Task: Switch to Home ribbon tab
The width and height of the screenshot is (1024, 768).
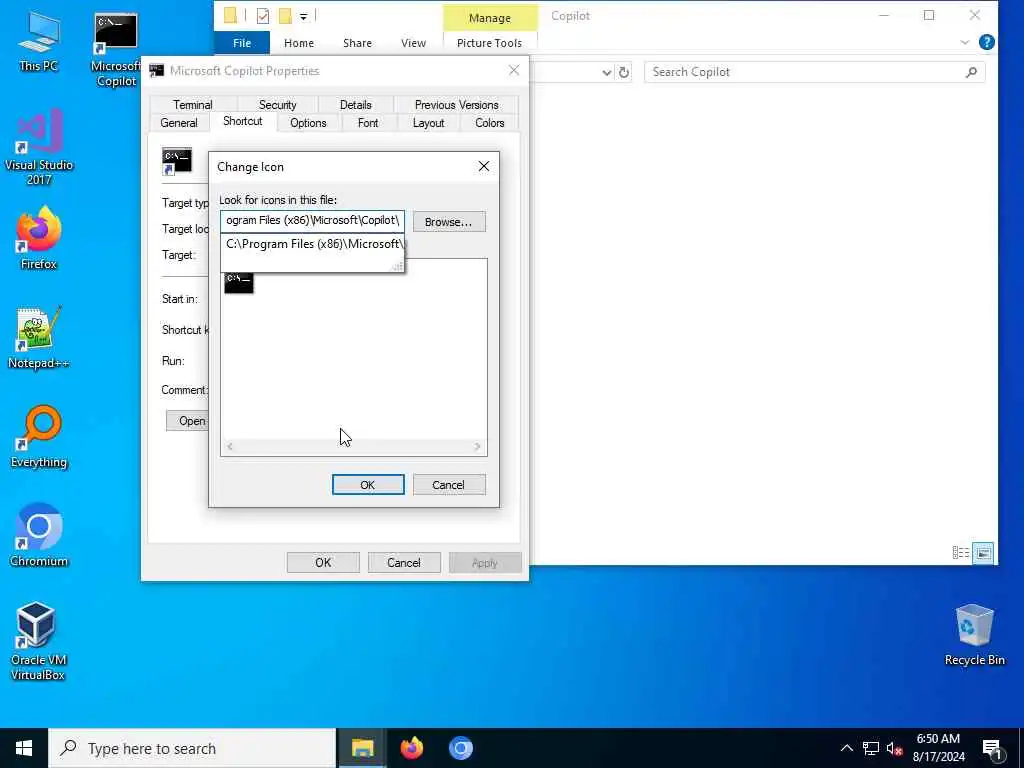Action: pos(299,43)
